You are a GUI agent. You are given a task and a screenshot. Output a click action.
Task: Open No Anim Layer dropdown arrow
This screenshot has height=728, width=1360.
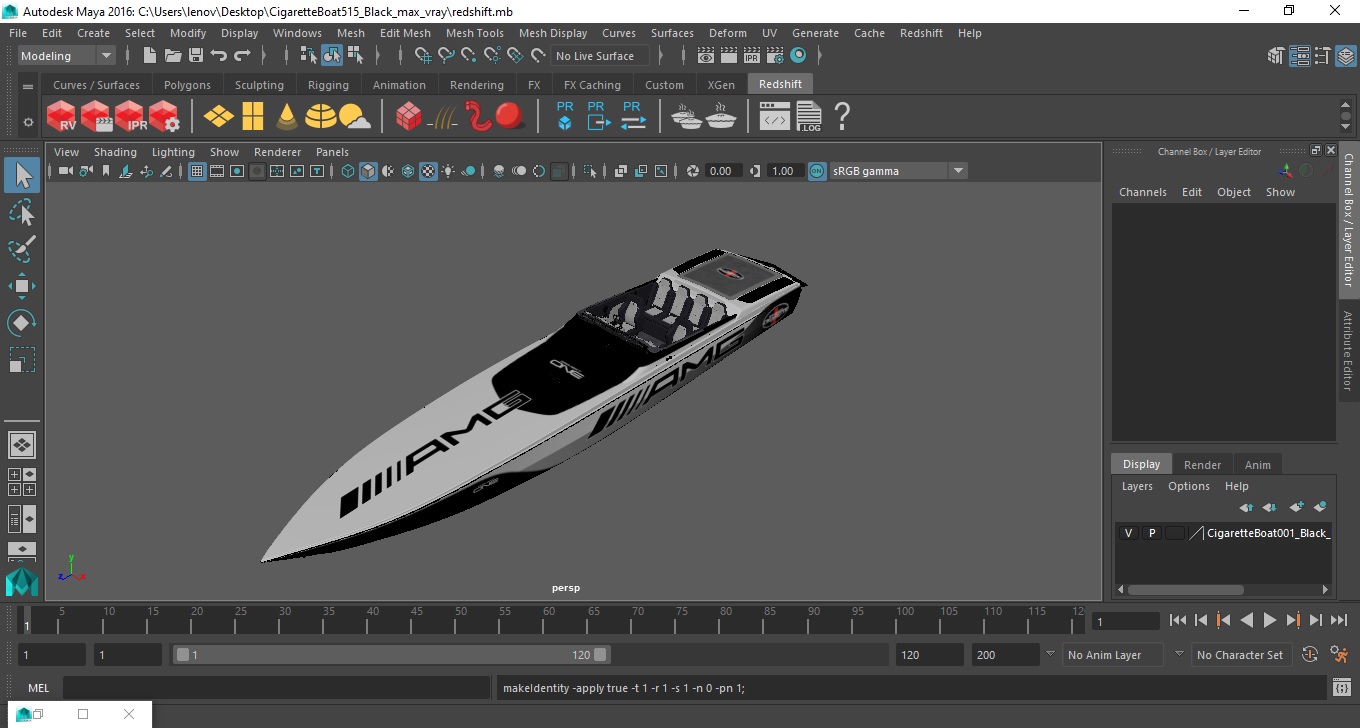[x=1050, y=655]
